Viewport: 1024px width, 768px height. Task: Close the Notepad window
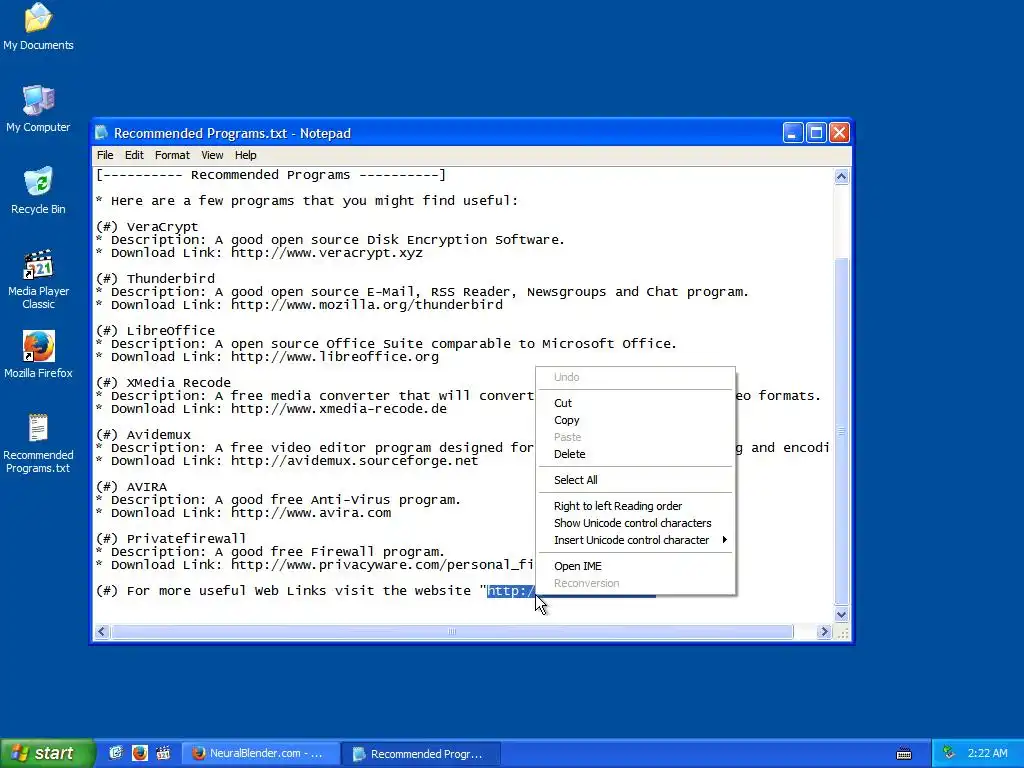(839, 133)
